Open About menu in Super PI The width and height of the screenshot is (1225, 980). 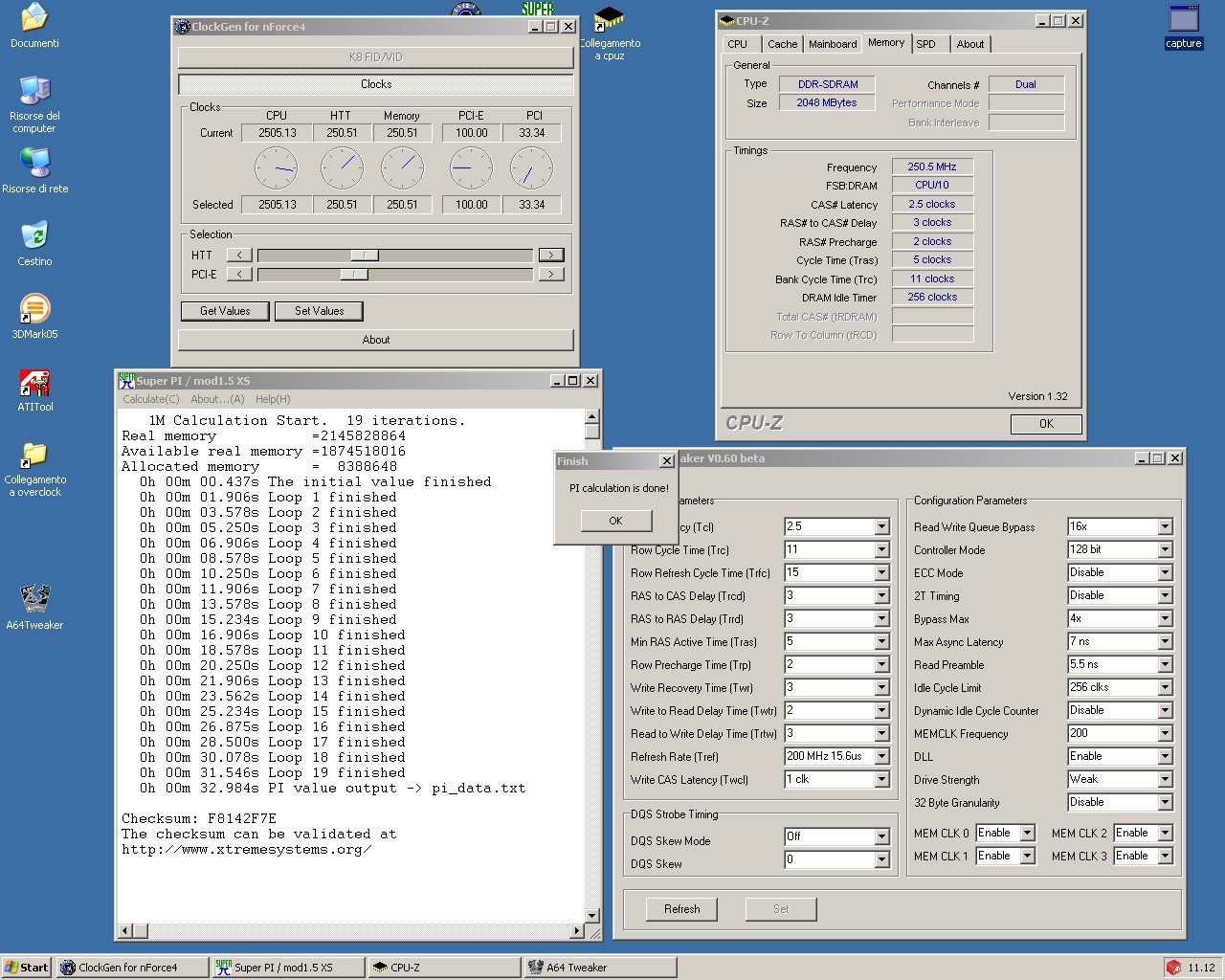coord(217,399)
